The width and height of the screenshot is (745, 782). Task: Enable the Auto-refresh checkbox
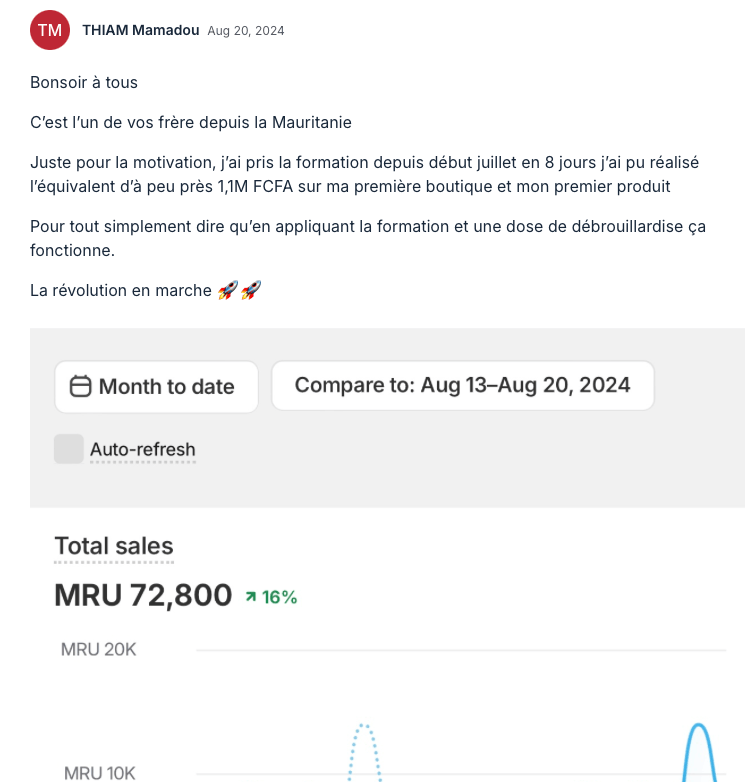click(x=69, y=449)
